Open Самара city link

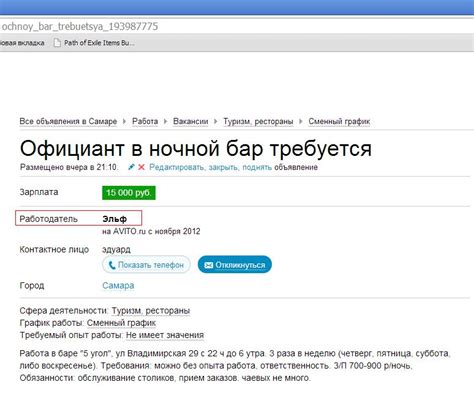[x=118, y=286]
